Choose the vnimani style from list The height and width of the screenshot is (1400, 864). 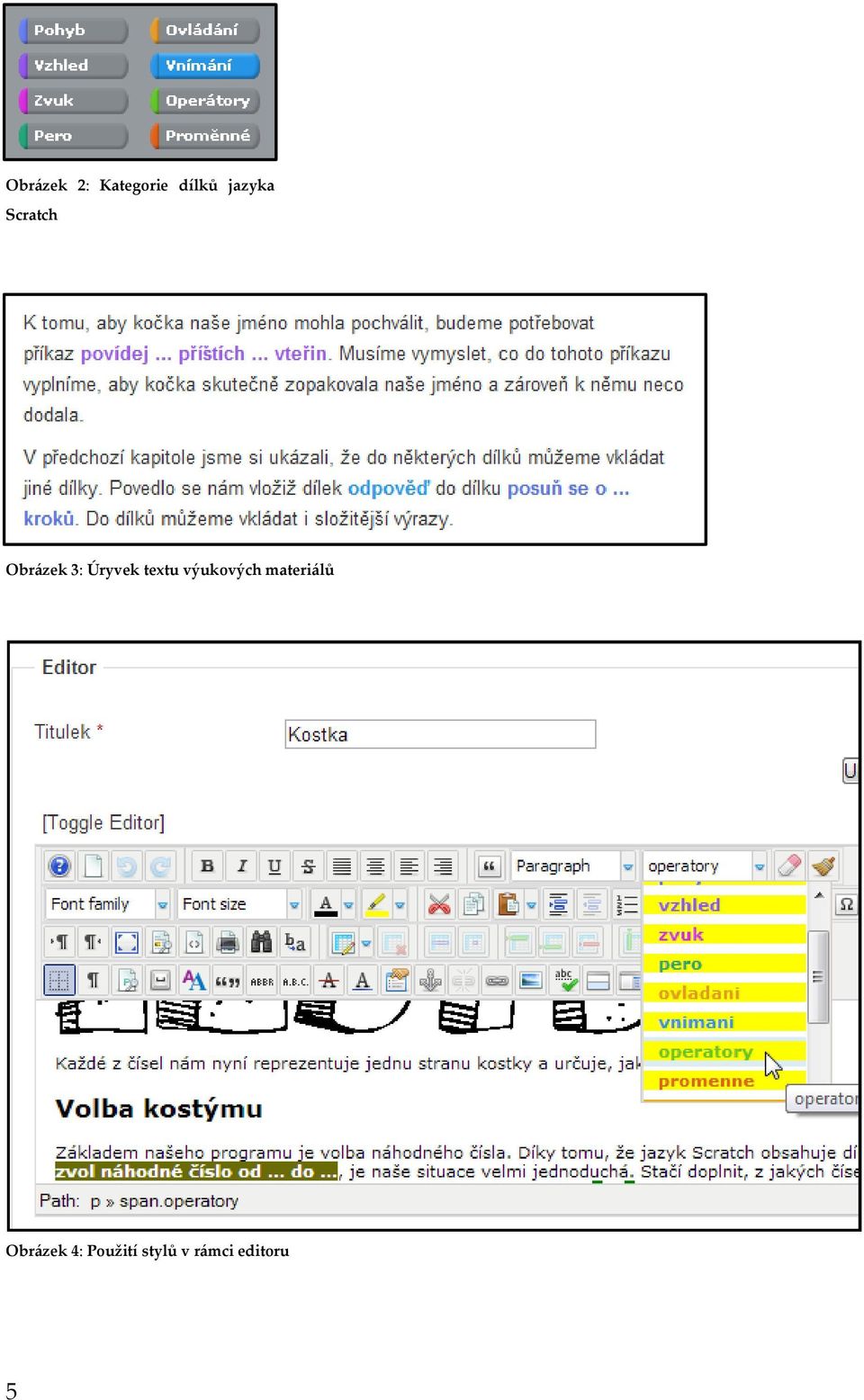pyautogui.click(x=724, y=1022)
